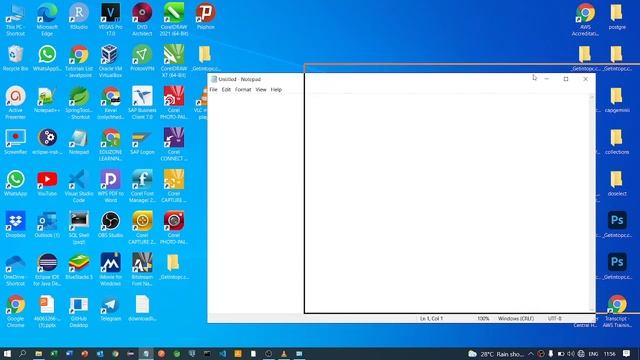Select the CorelDRAW 2021 desktop icon

coord(174,20)
